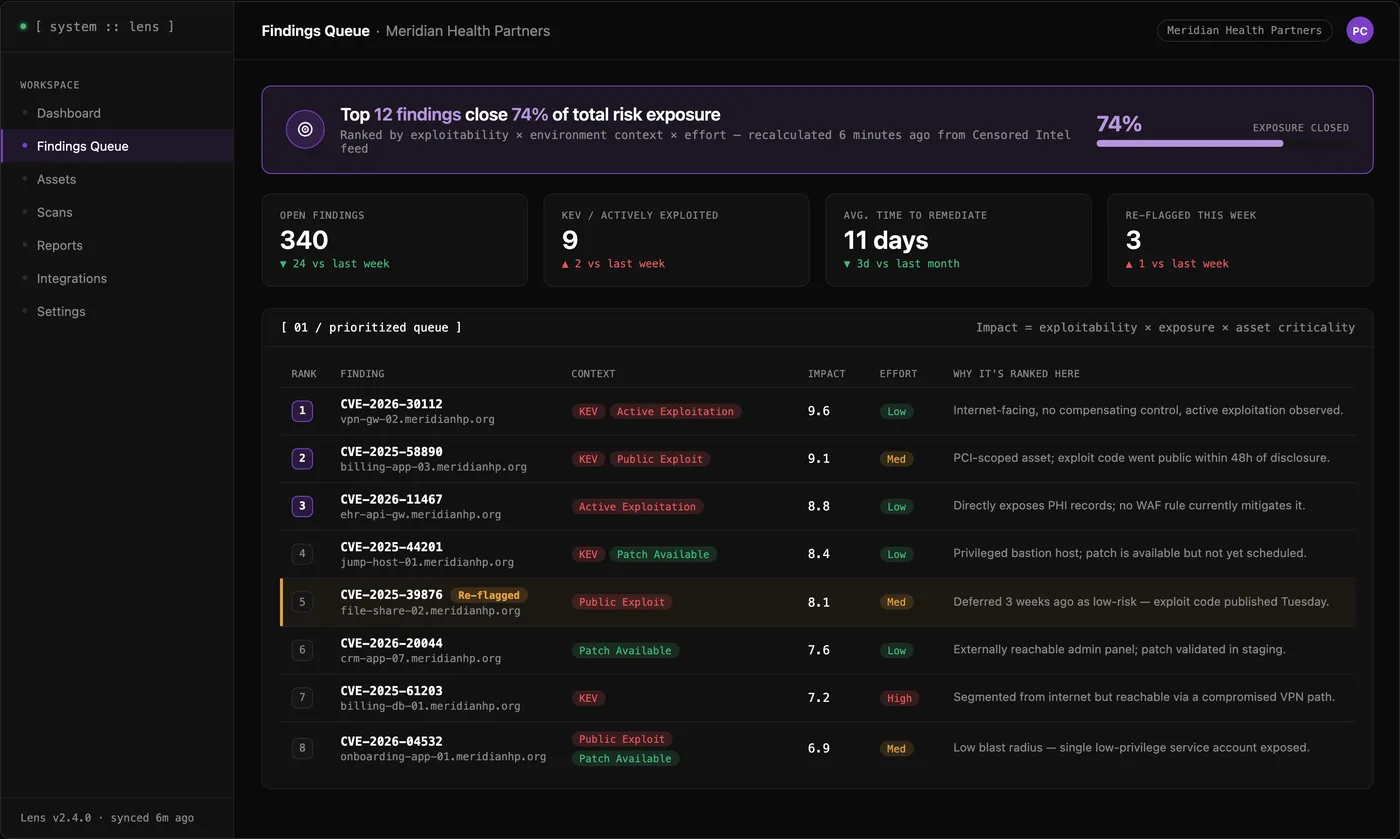Click hostname vpn-gw-02.meridianhp.org

point(417,420)
